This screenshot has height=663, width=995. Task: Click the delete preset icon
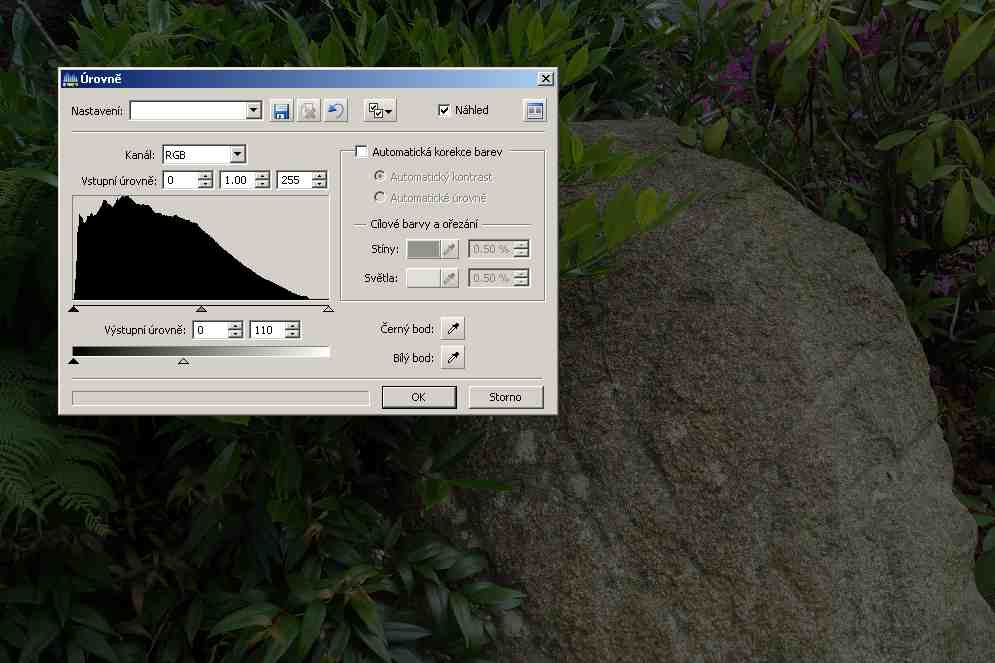[309, 111]
